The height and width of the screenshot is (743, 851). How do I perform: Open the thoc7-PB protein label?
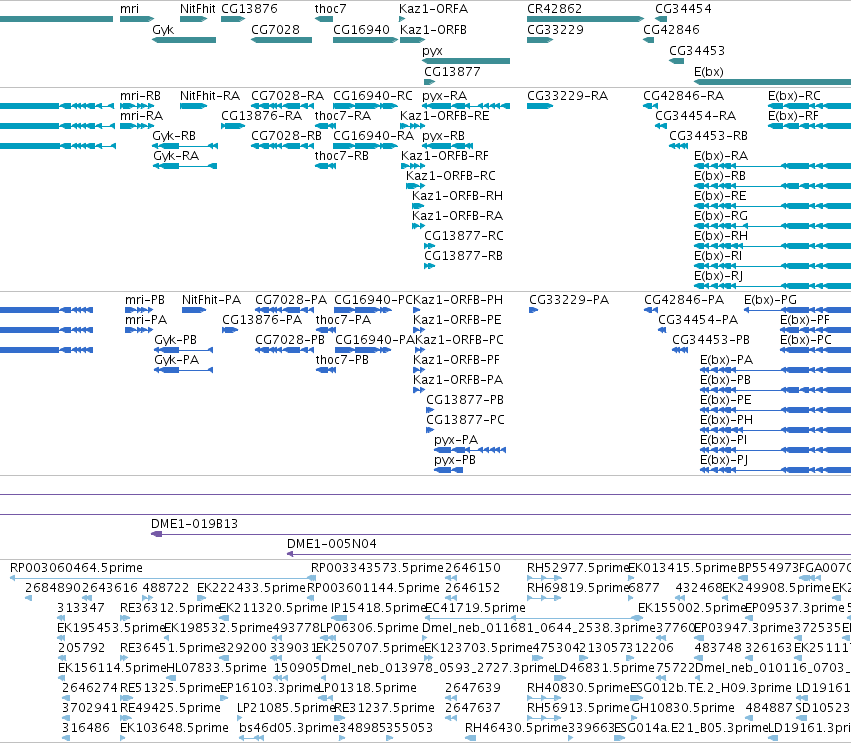click(342, 360)
